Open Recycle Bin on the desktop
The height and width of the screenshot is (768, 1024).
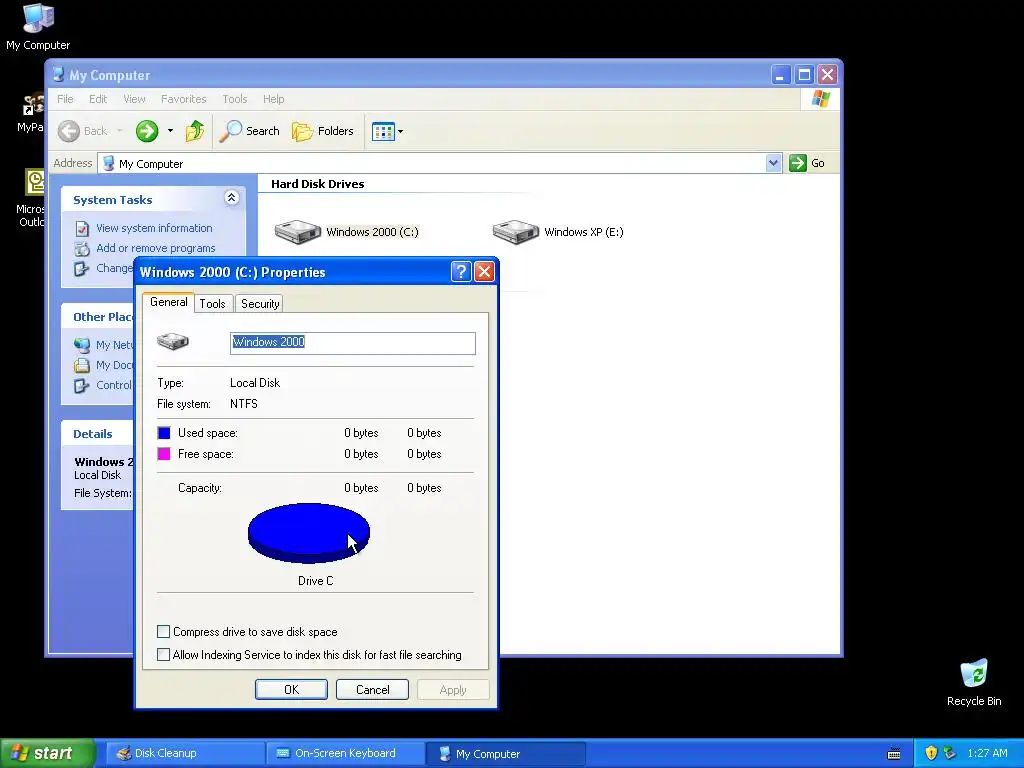tap(974, 683)
